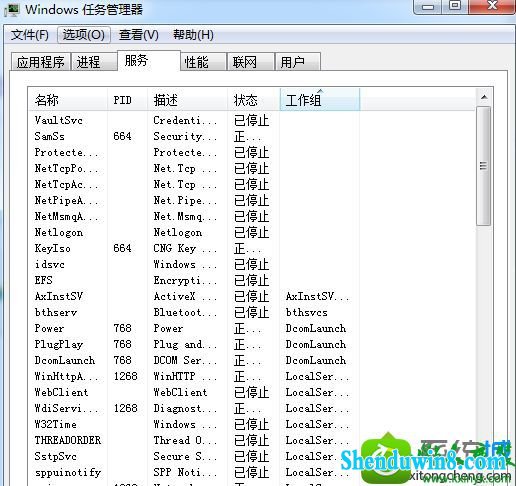
Task: Select the bthserv service row
Action: [x=252, y=312]
